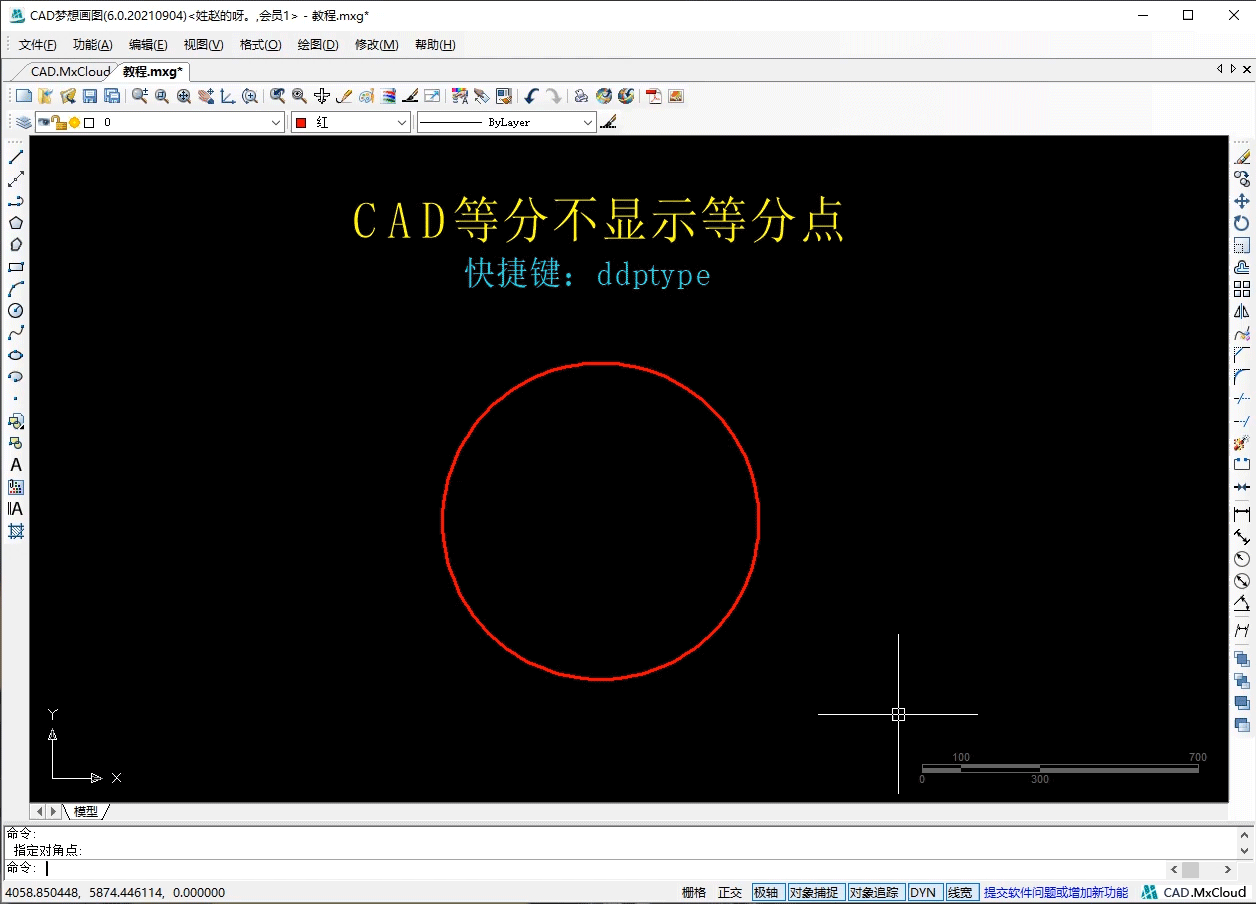Open the 绘图 menu

coord(317,44)
